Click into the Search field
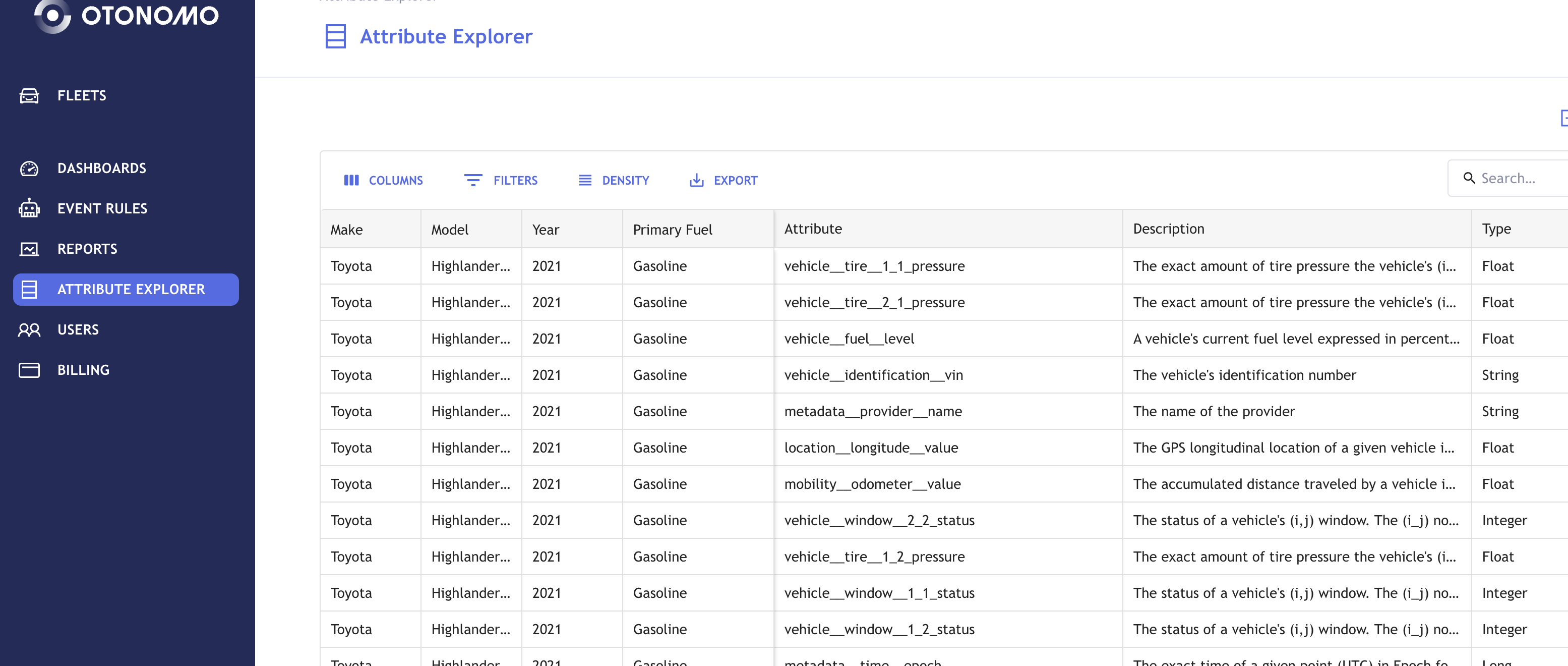 click(x=1516, y=179)
